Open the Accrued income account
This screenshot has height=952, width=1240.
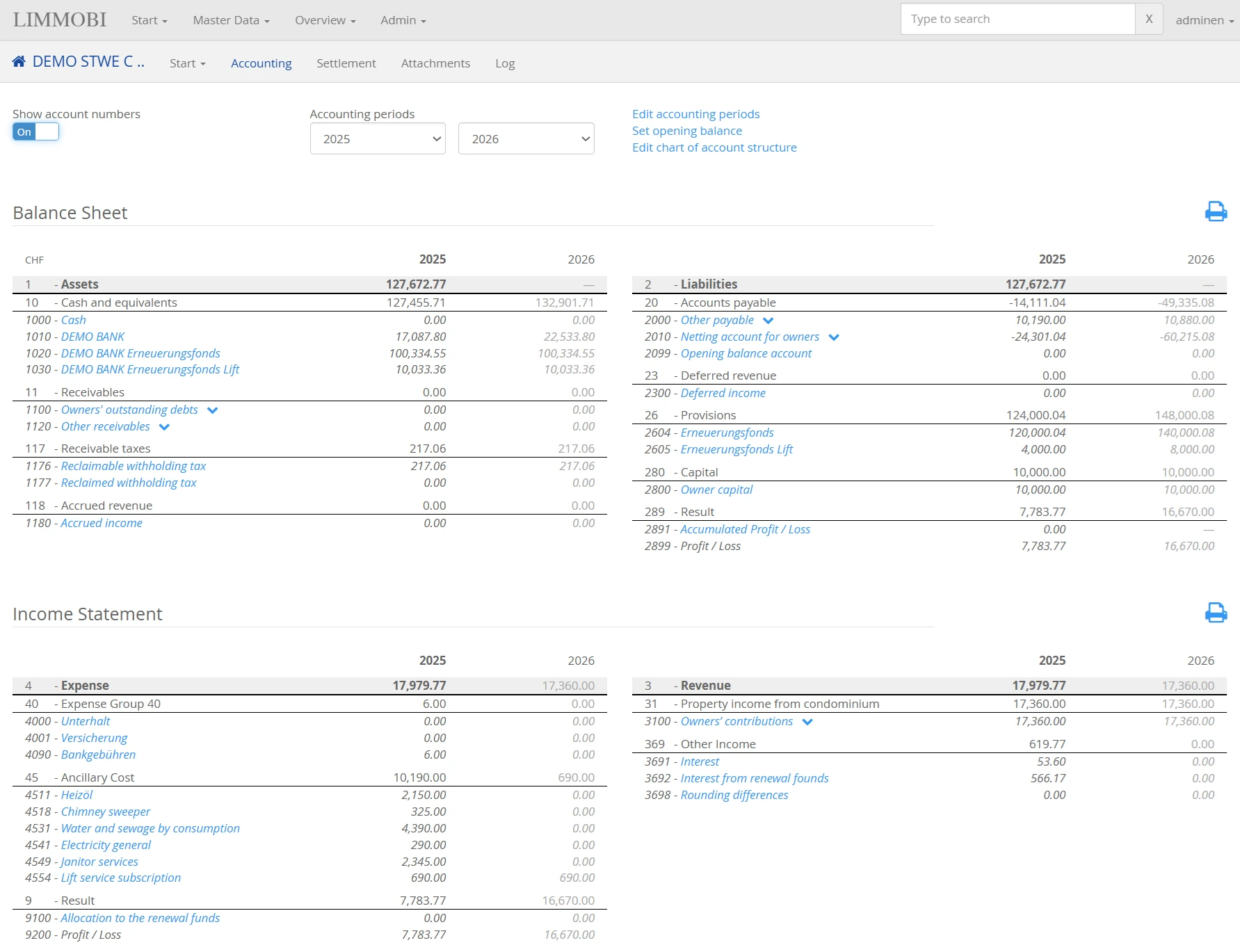tap(102, 523)
